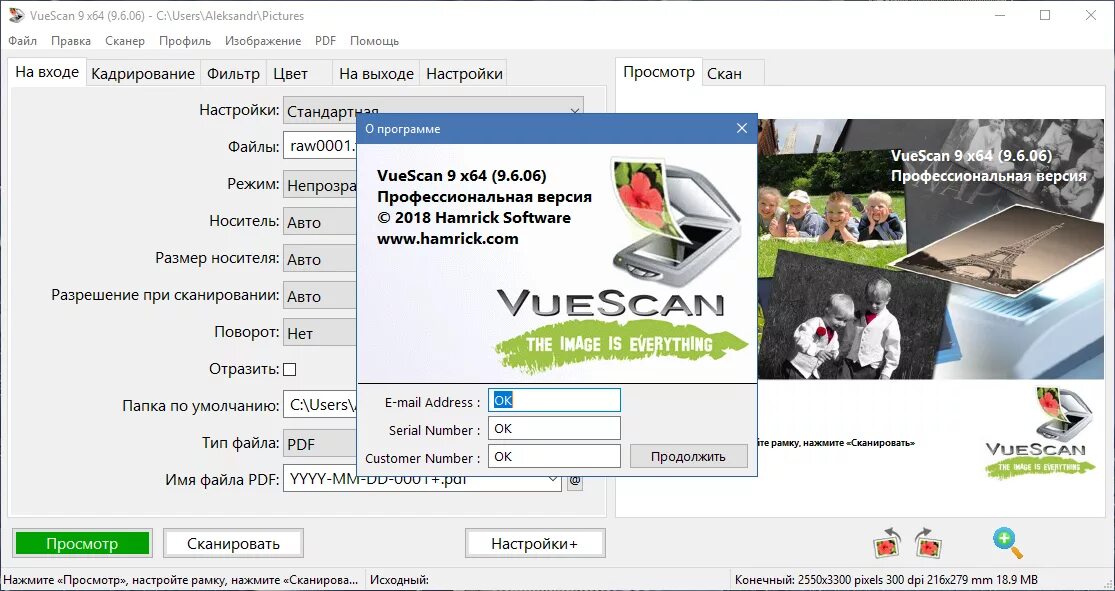Switch to the На входе tab

tap(47, 72)
